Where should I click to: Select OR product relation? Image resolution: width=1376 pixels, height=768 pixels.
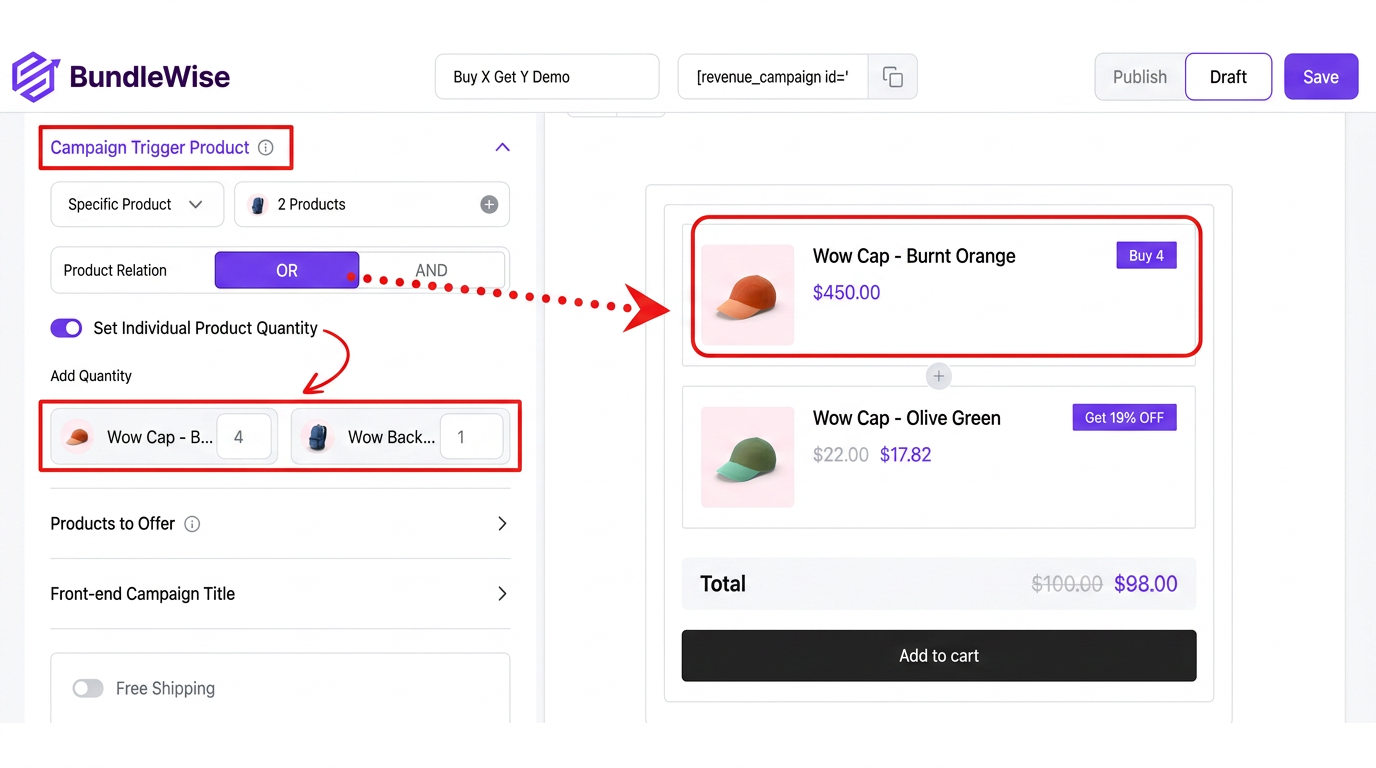point(287,270)
